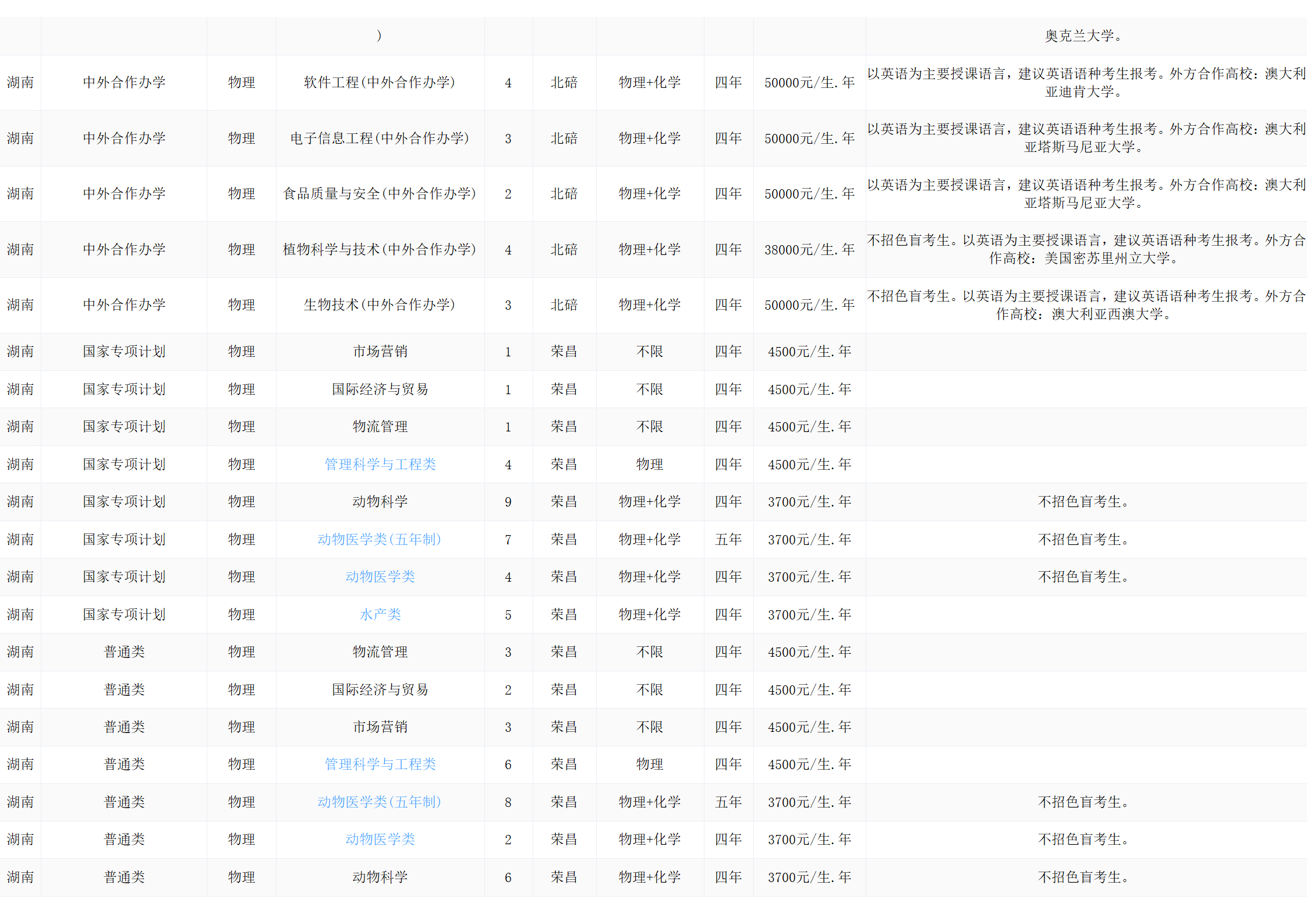Select the 生物技术(中外合作办学) cell
This screenshot has height=924, width=1307.
[x=380, y=305]
